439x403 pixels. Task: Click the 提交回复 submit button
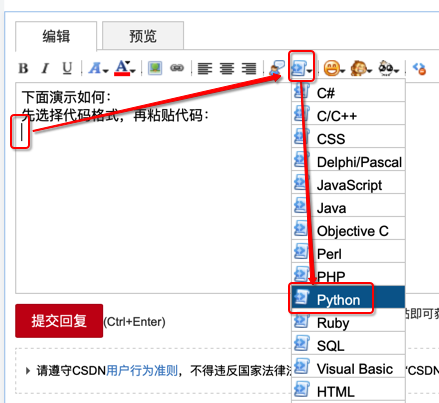click(x=59, y=321)
